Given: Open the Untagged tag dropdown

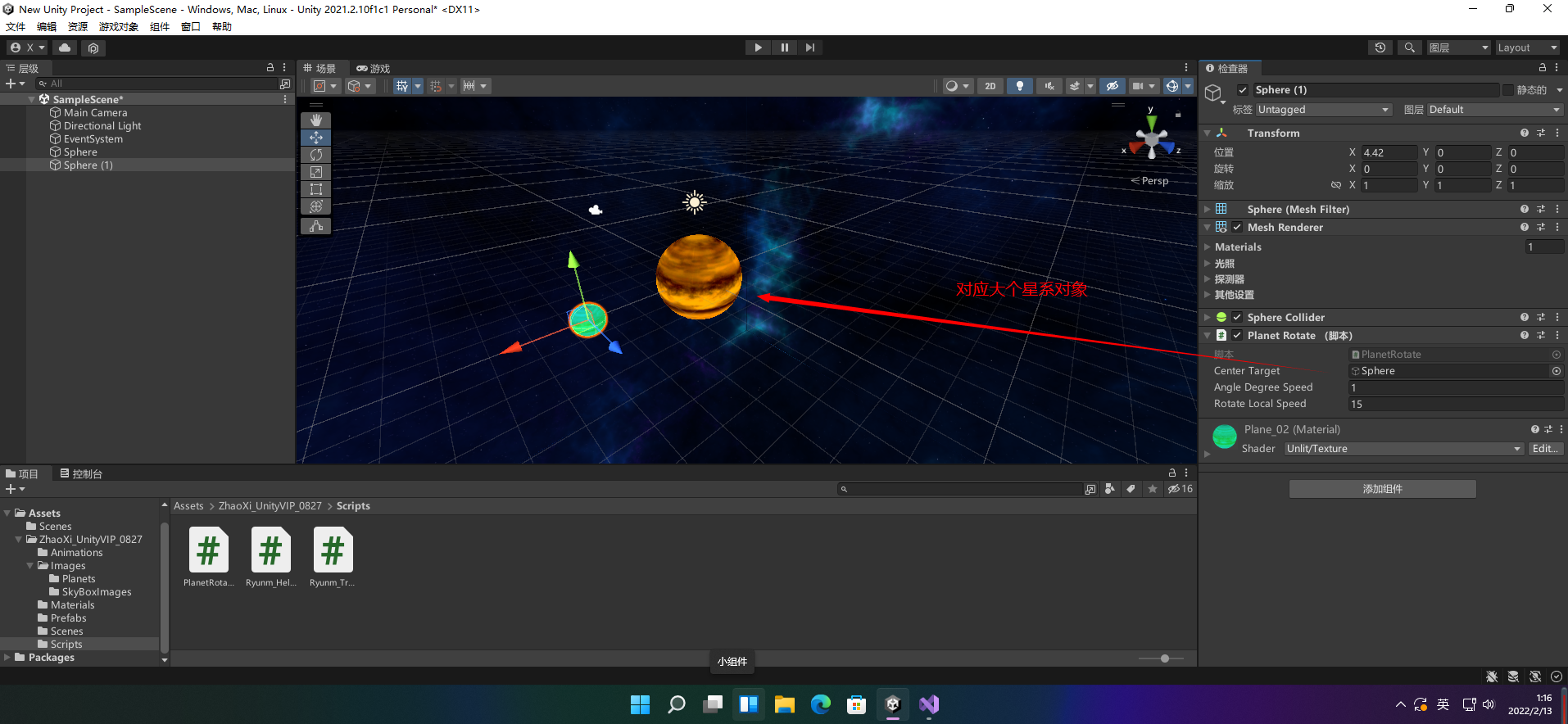Looking at the screenshot, I should tap(1323, 110).
